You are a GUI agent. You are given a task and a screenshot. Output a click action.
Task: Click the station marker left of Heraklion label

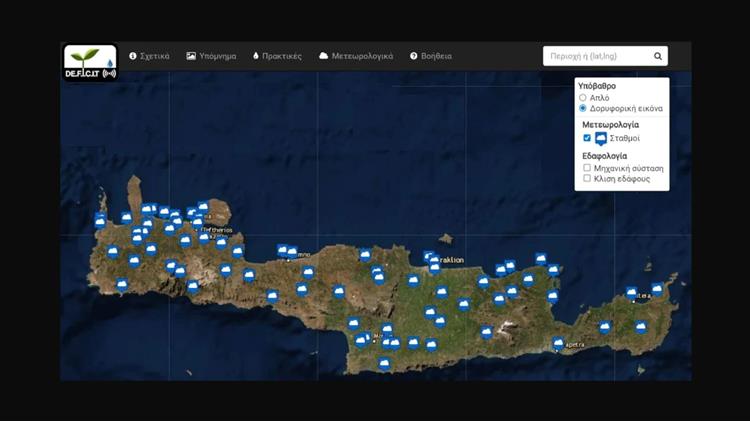tap(428, 257)
